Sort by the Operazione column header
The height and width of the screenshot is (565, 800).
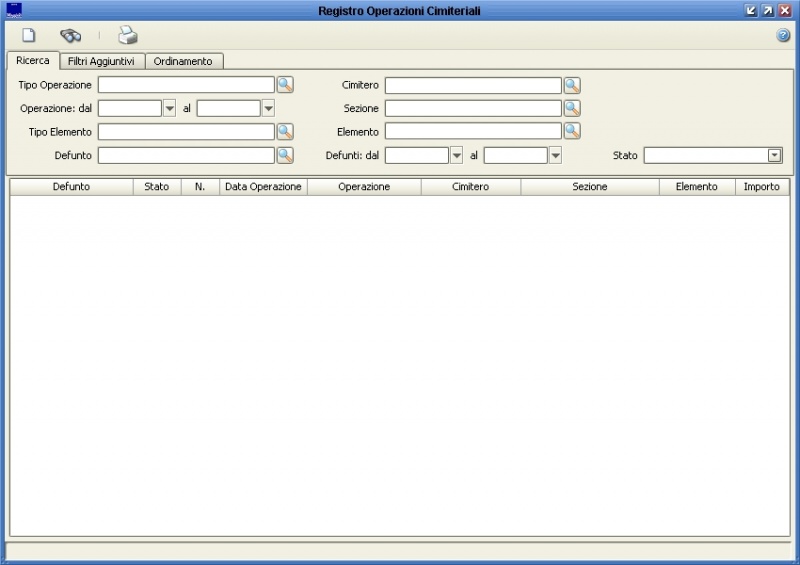[364, 187]
